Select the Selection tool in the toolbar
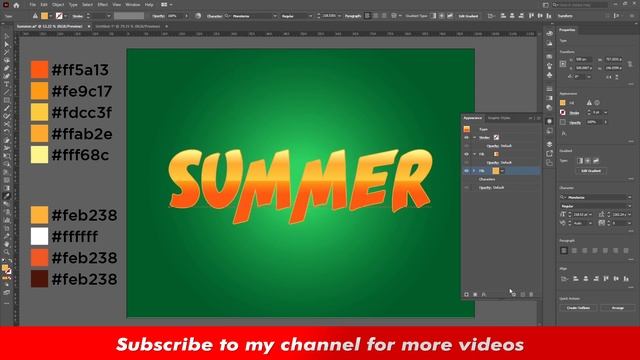The image size is (640, 360). tap(7, 36)
